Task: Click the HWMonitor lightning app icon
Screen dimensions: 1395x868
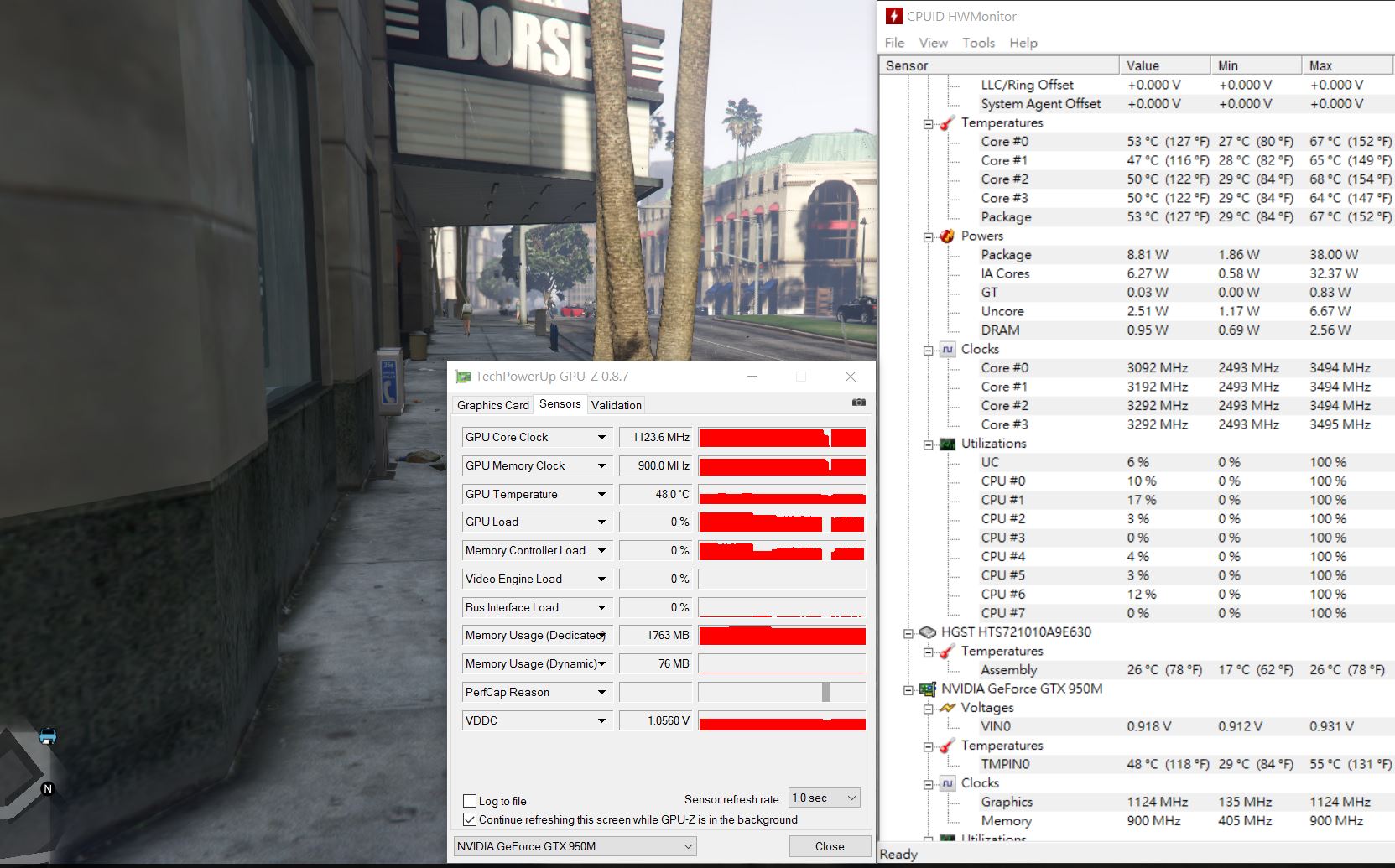Action: pyautogui.click(x=894, y=16)
